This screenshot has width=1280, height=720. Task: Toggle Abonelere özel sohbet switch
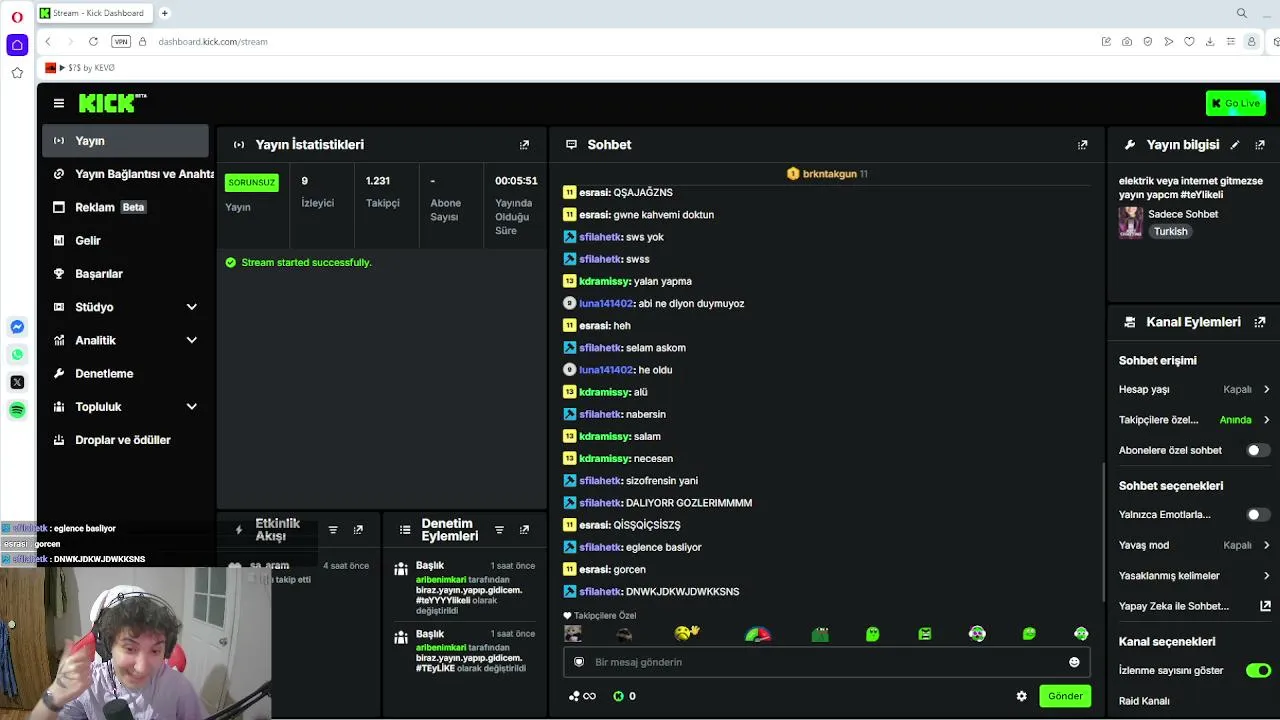pos(1258,450)
